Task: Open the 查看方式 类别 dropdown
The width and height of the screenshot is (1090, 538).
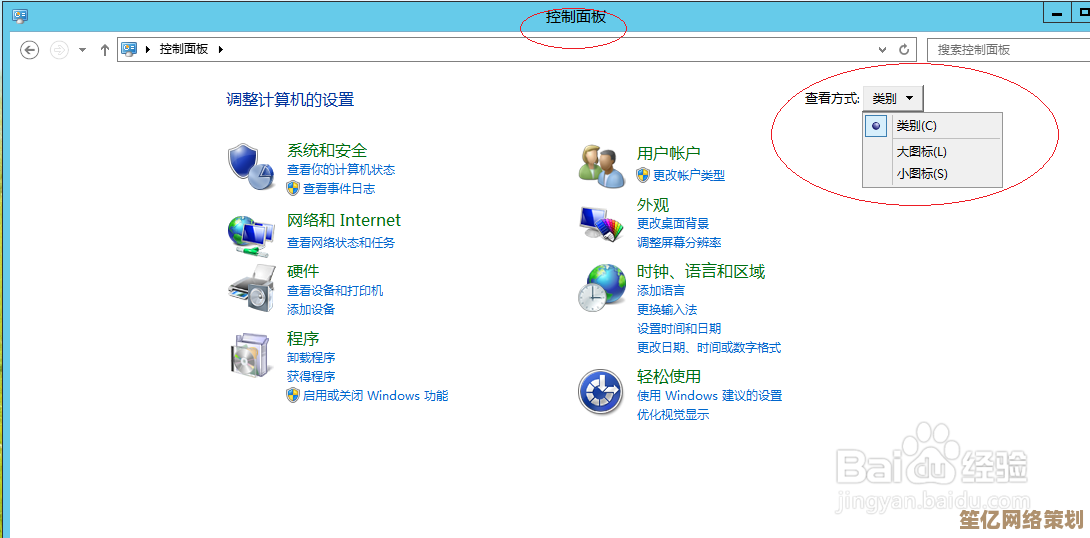Action: point(893,98)
